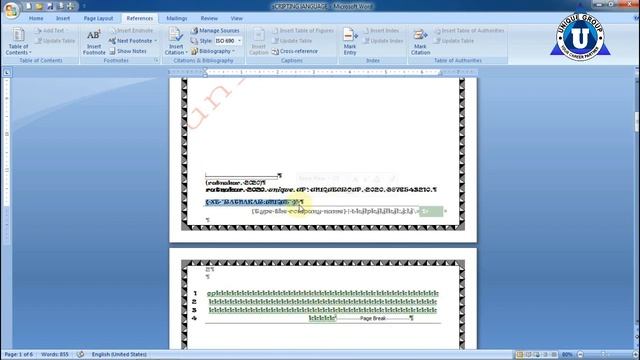Click Insert Table of Authorities
The height and width of the screenshot is (360, 640).
click(x=469, y=31)
